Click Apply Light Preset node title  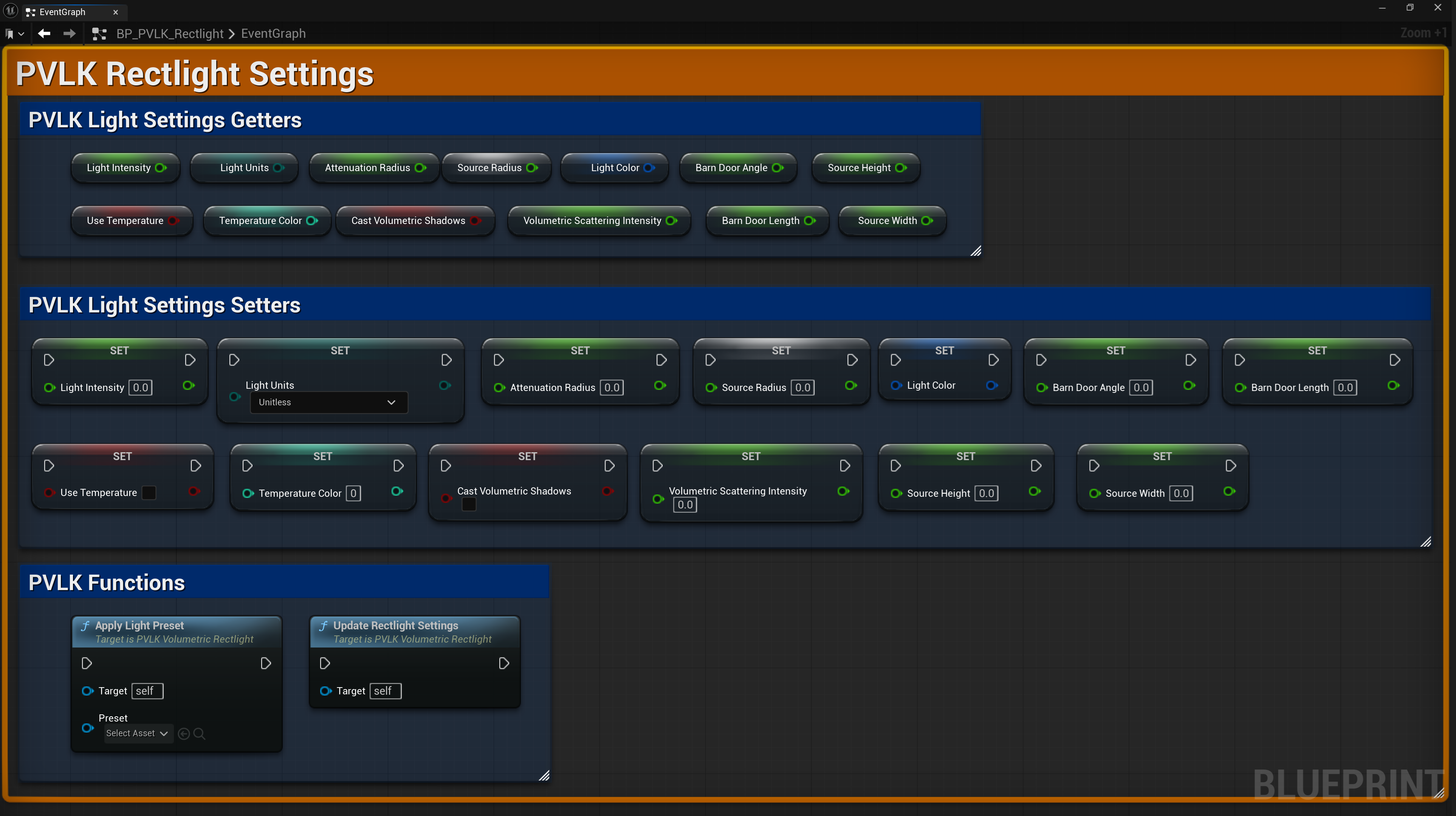tap(139, 626)
